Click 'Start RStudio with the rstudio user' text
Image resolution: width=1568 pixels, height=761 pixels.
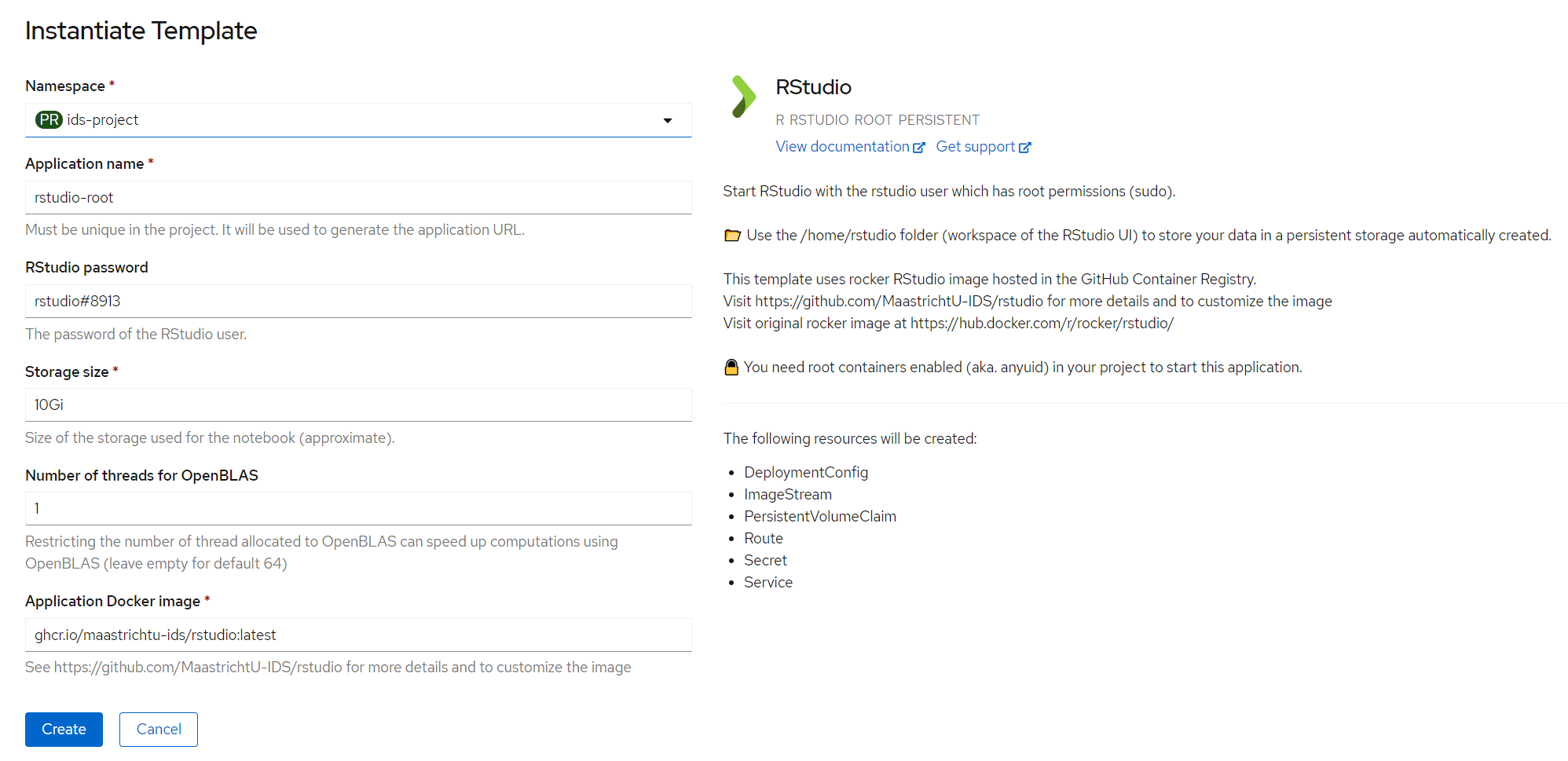point(949,192)
